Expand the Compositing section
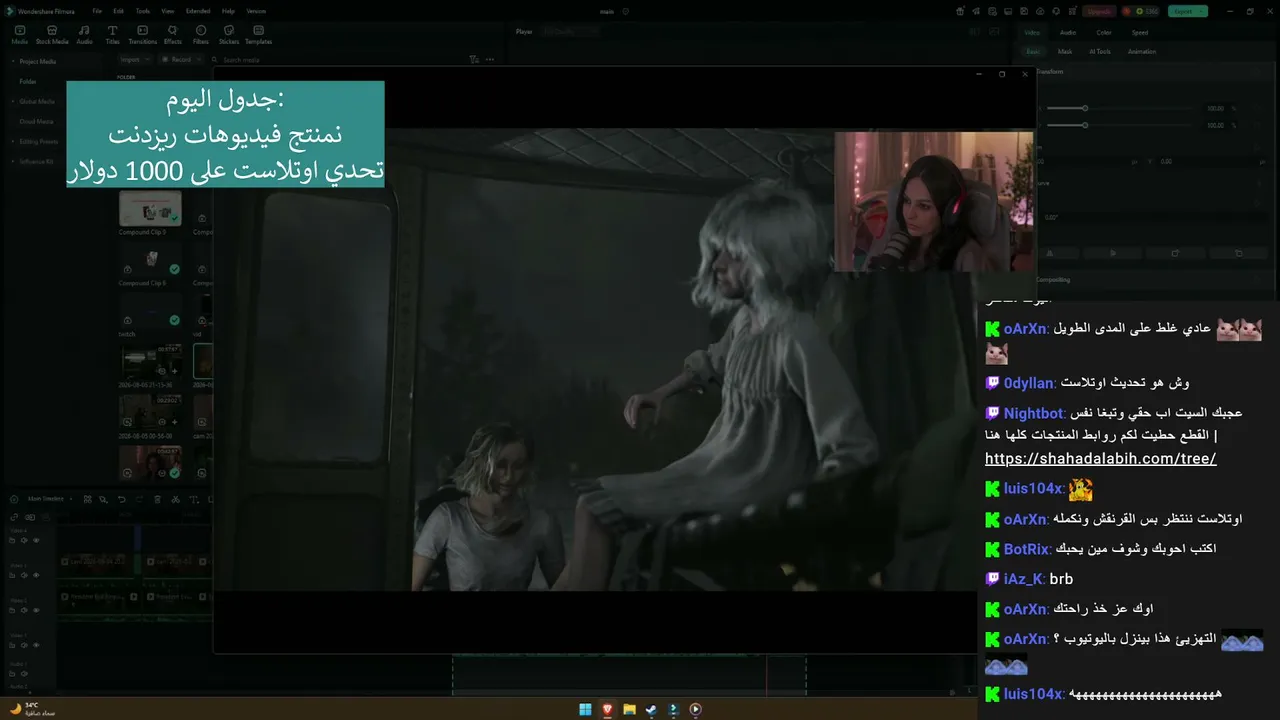The width and height of the screenshot is (1280, 720). pos(1053,280)
